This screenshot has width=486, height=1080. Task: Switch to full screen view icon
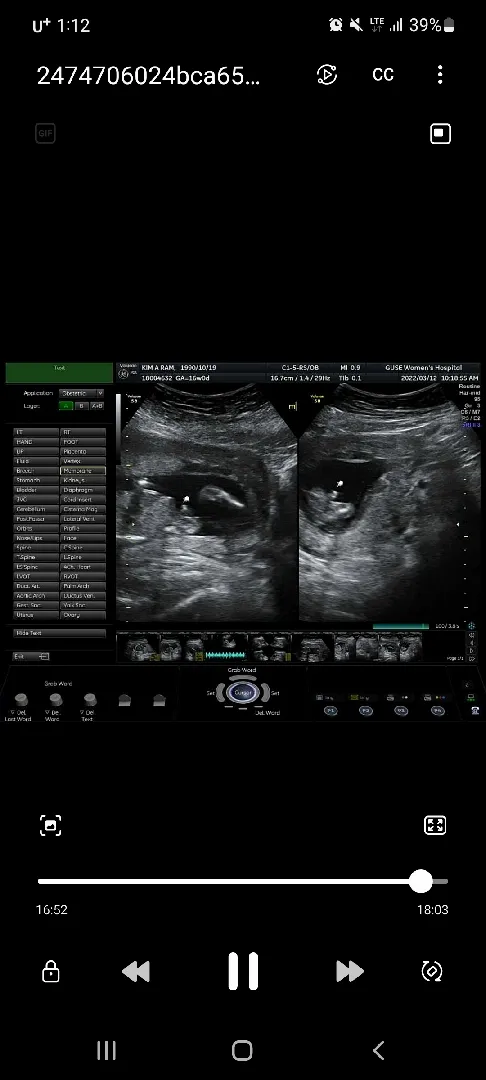435,825
